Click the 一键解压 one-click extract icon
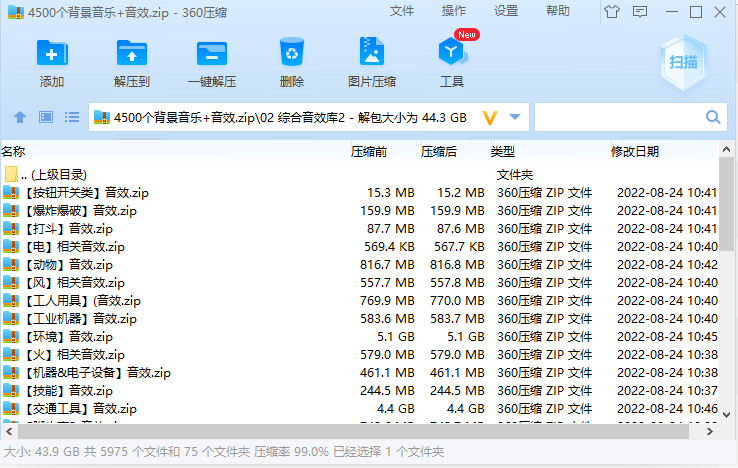Screen dimensions: 738x468 pyautogui.click(x=212, y=53)
